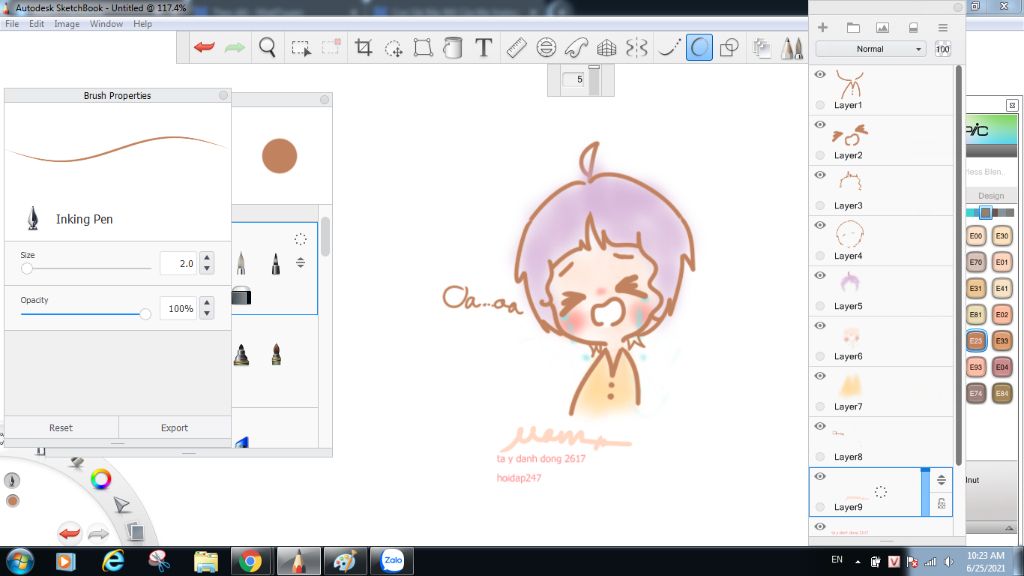This screenshot has width=1024, height=576.
Task: Increase brush Size with up stepper arrow
Action: click(207, 257)
